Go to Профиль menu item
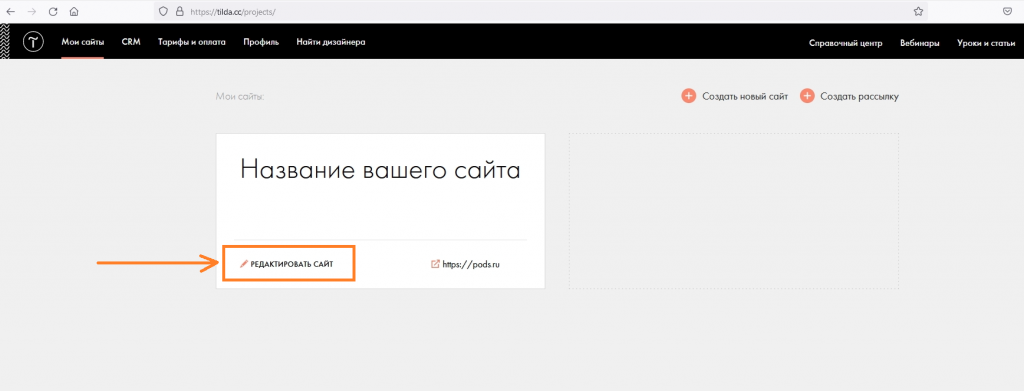The height and width of the screenshot is (391, 1024). (x=261, y=42)
